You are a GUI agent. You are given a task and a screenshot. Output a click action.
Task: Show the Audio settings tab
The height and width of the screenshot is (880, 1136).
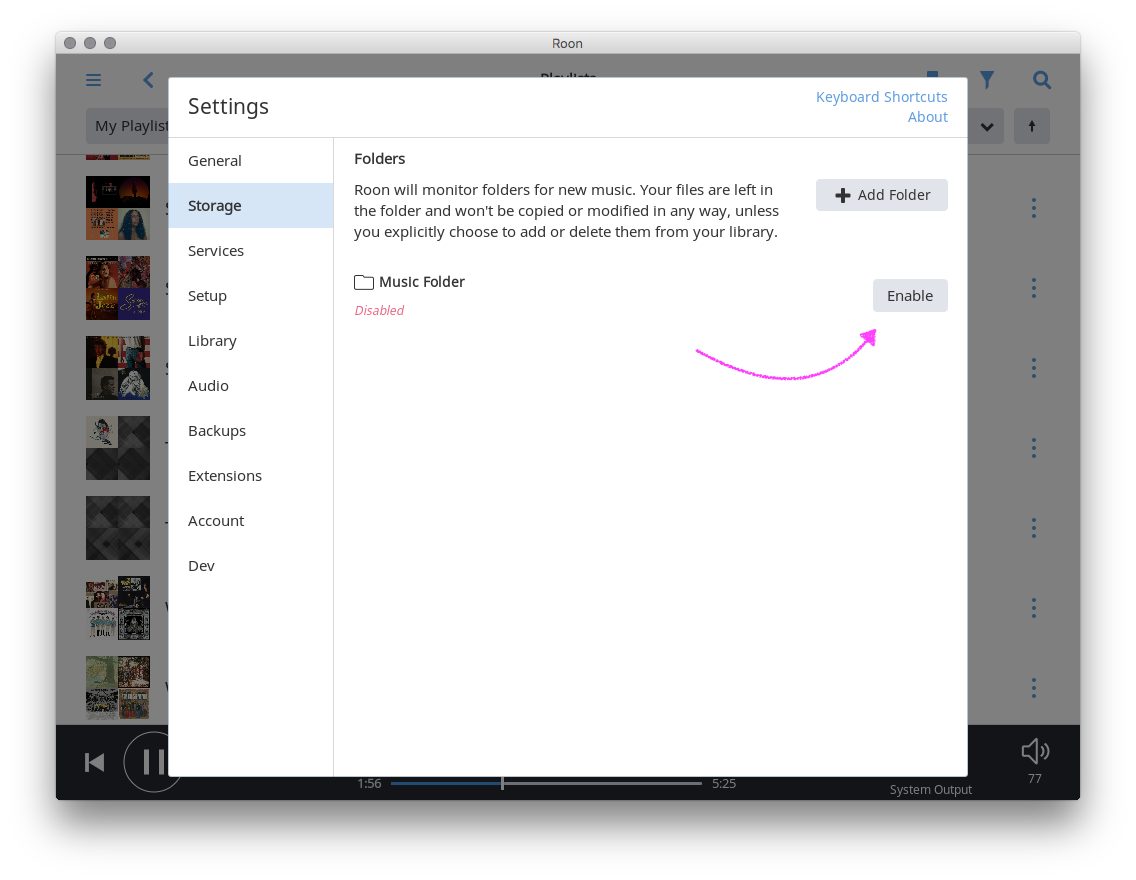coord(251,385)
